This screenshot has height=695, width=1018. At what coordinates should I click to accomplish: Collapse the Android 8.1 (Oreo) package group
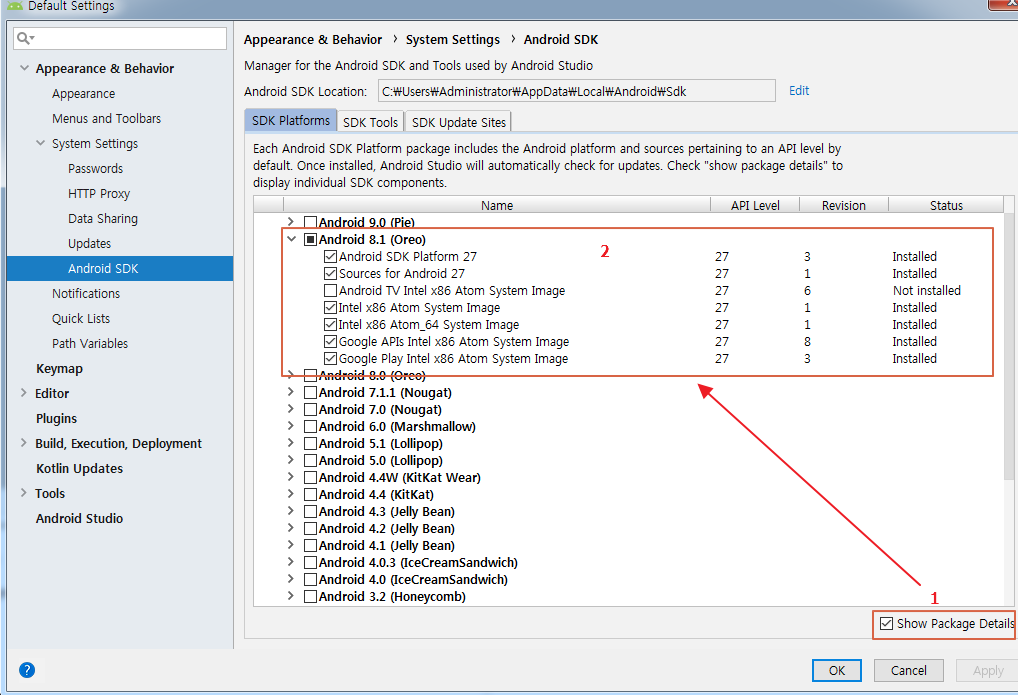(291, 239)
